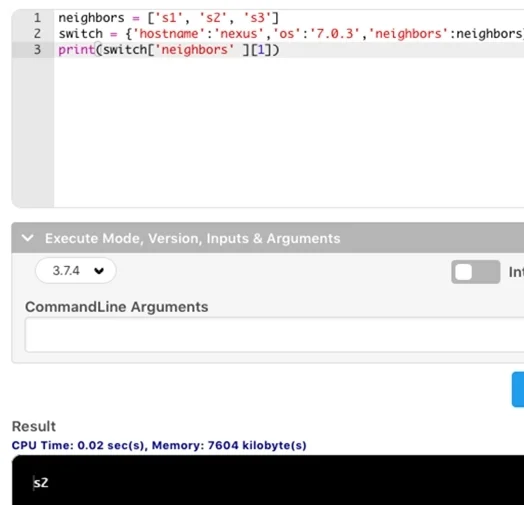The width and height of the screenshot is (524, 505).
Task: Click the Execute Mode, Version, Inputs header text
Action: tap(192, 238)
